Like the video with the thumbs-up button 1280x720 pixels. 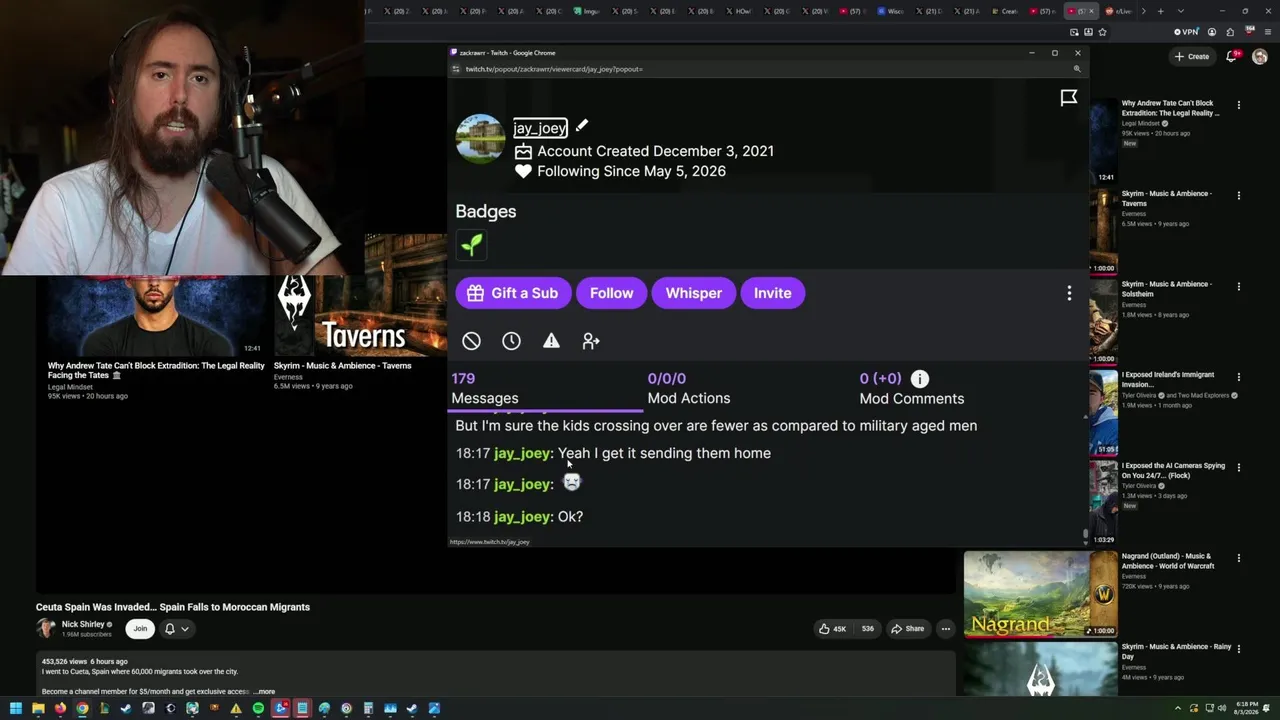833,629
